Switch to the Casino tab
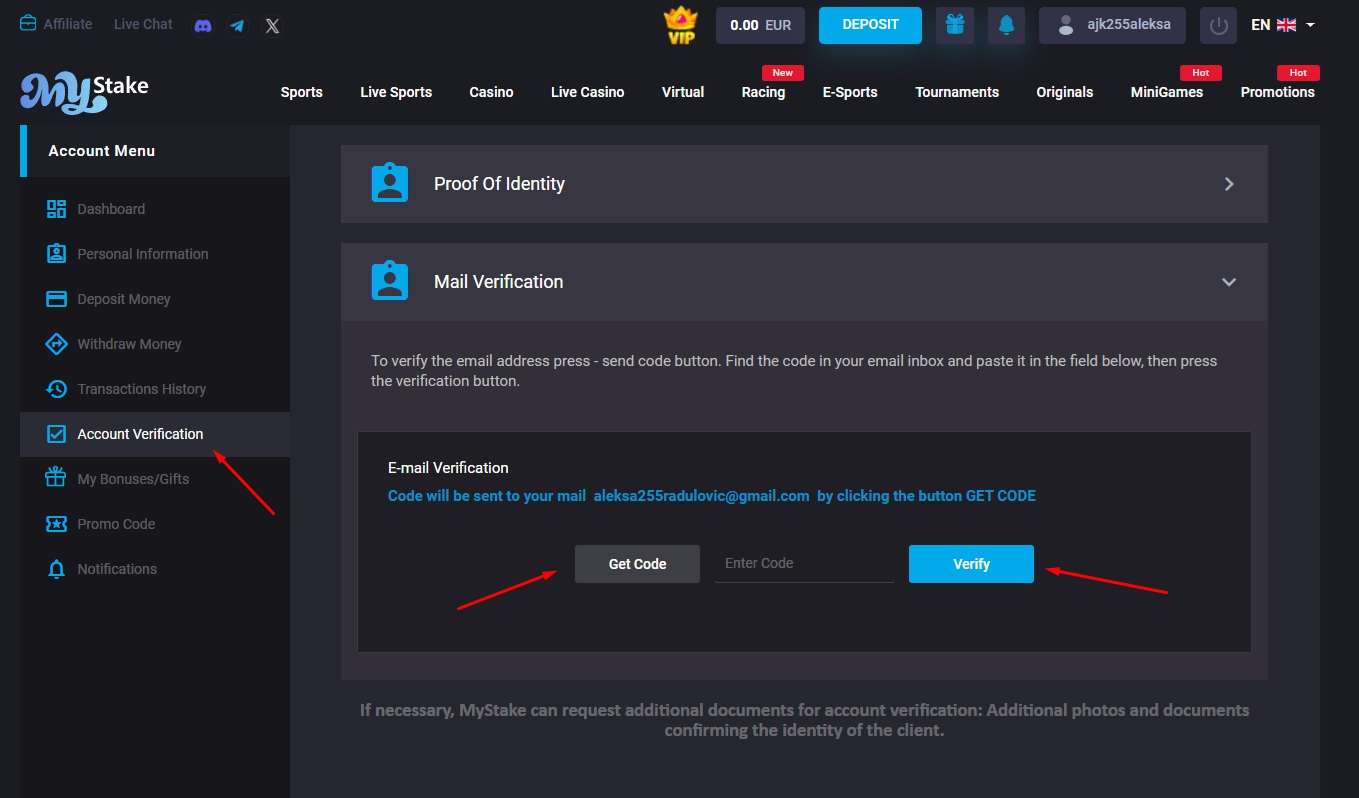This screenshot has width=1359, height=798. point(491,91)
